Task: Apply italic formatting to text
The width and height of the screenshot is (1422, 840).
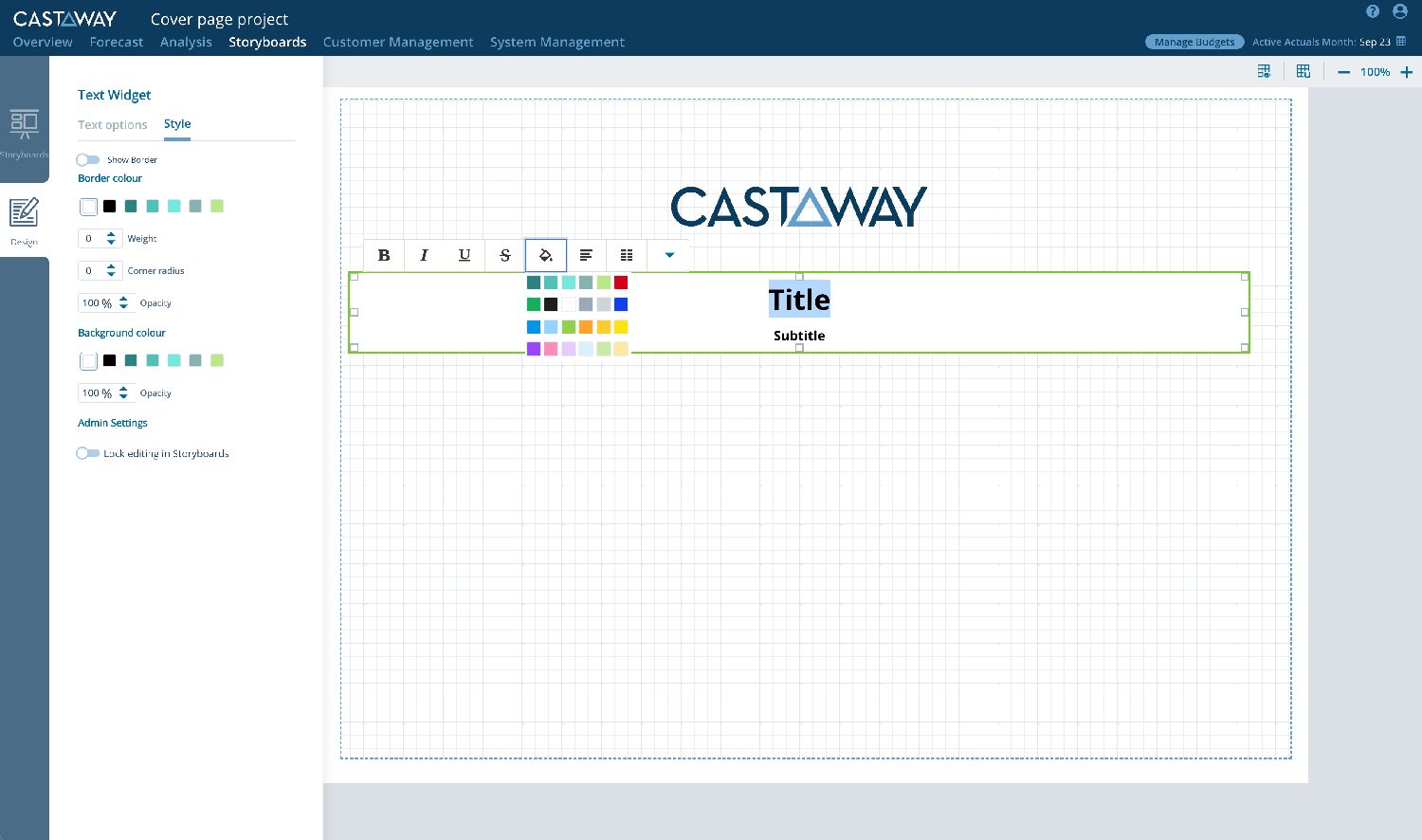Action: [424, 255]
